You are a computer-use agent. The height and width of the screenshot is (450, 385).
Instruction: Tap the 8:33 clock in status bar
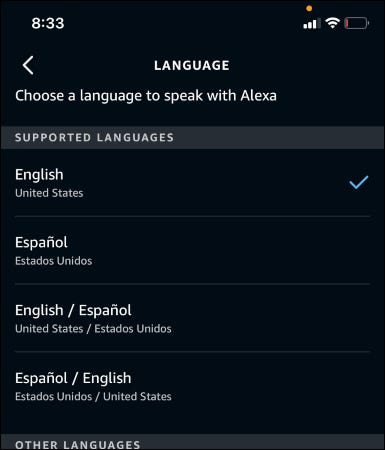(48, 23)
